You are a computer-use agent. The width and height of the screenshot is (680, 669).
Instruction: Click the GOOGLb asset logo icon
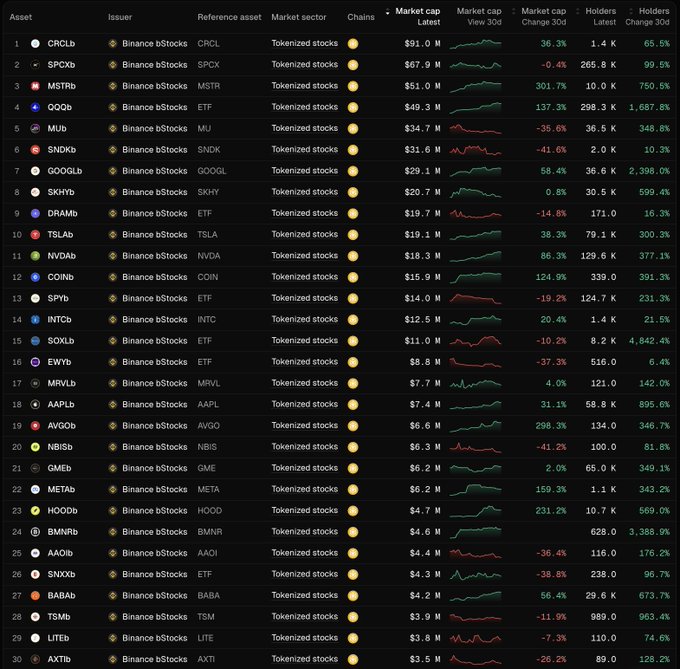click(x=36, y=171)
